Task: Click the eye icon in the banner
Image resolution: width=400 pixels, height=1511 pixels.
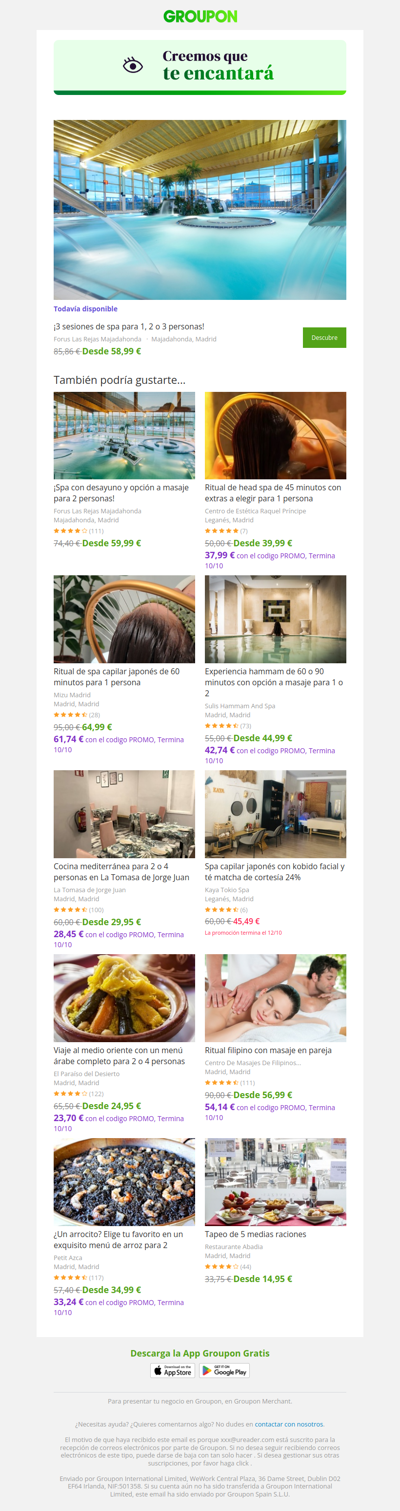Action: coord(133,65)
